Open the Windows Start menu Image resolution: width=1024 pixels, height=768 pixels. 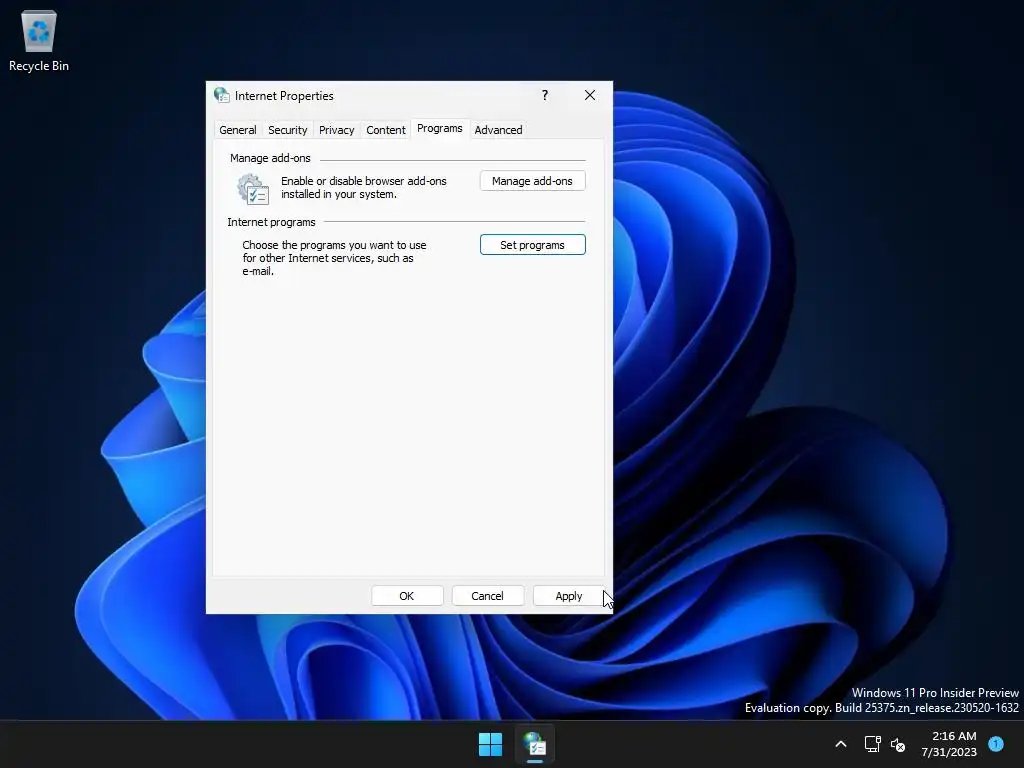pos(490,744)
